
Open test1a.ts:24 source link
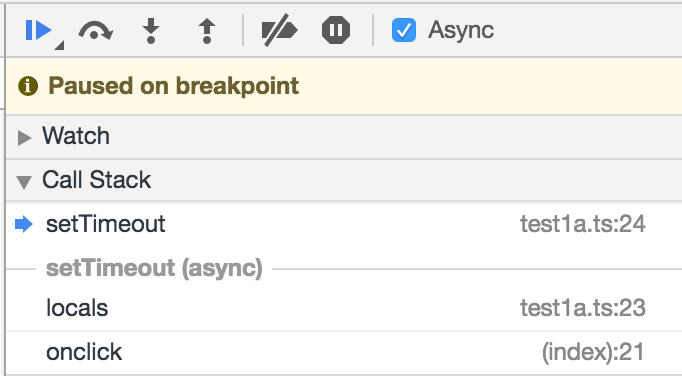tap(583, 224)
